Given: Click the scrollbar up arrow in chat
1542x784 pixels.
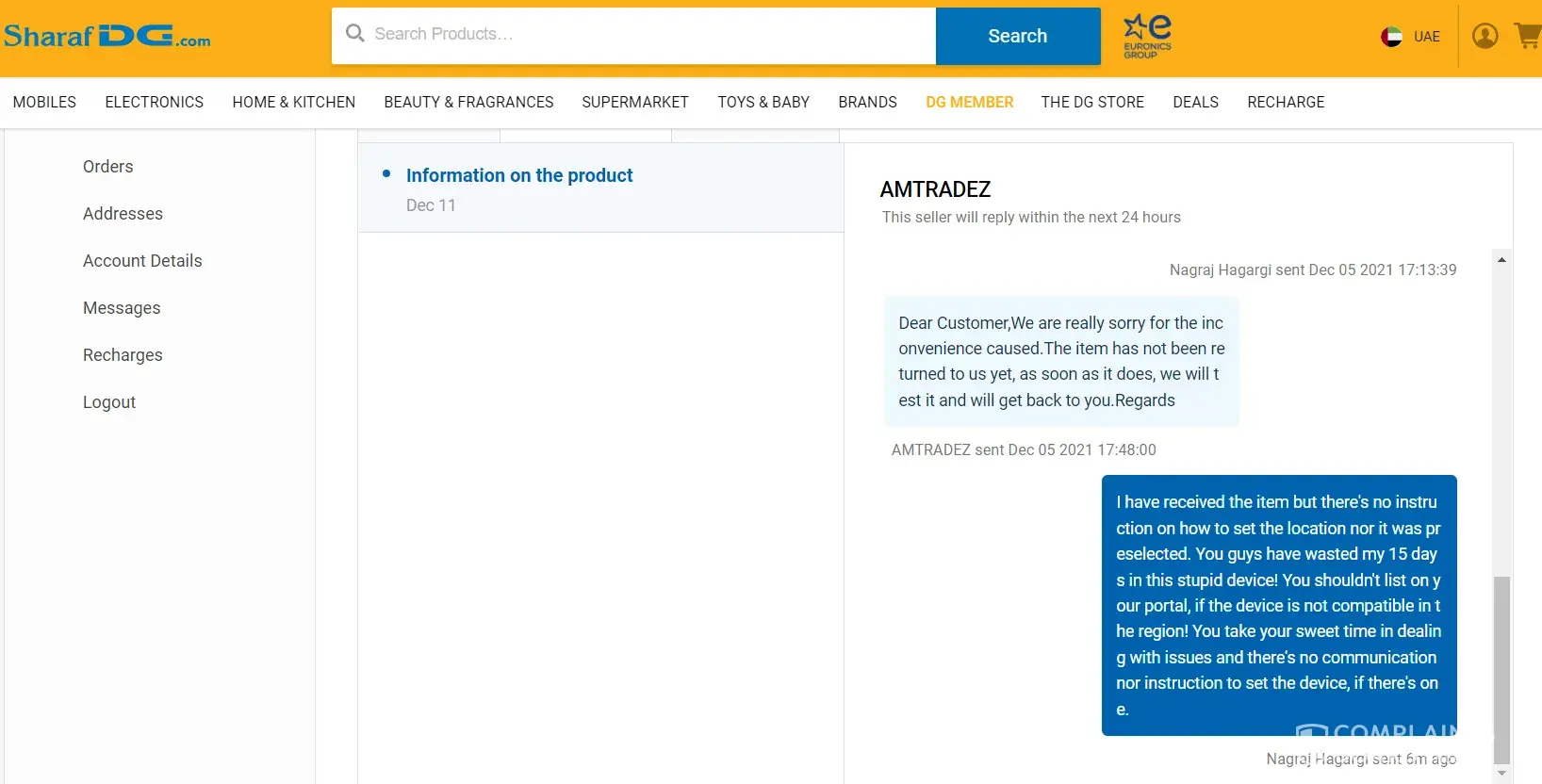Looking at the screenshot, I should tap(1501, 260).
